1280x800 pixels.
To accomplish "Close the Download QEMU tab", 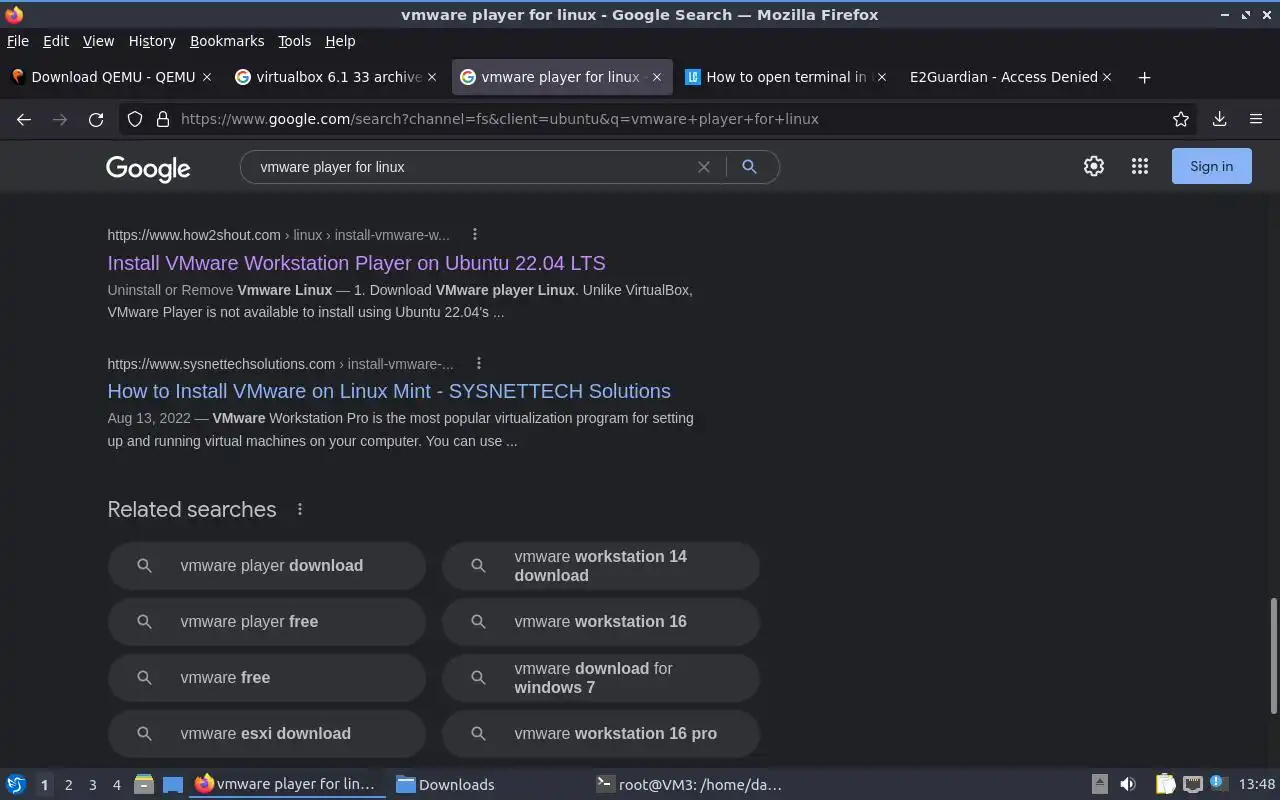I will (207, 77).
